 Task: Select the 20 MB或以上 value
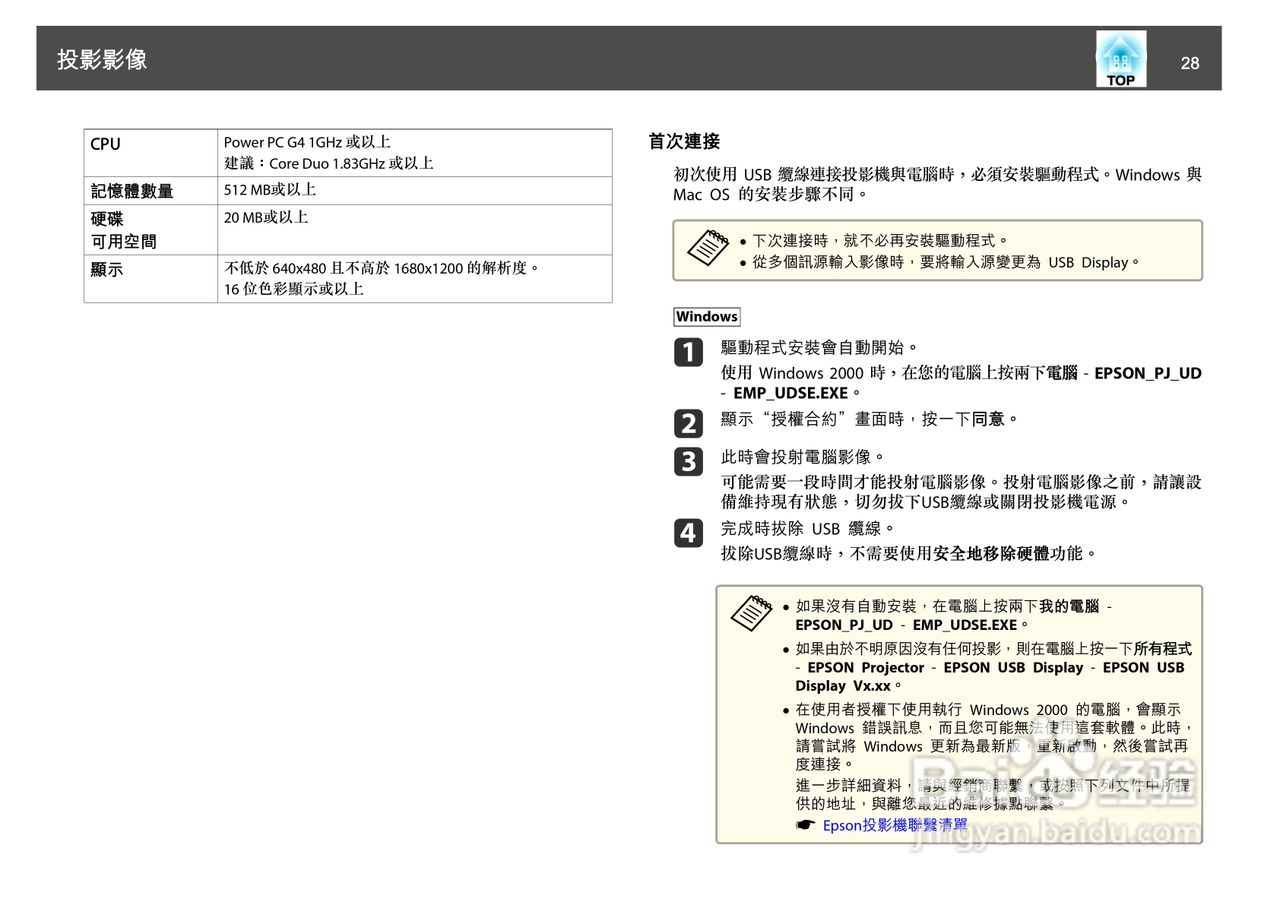pyautogui.click(x=265, y=217)
